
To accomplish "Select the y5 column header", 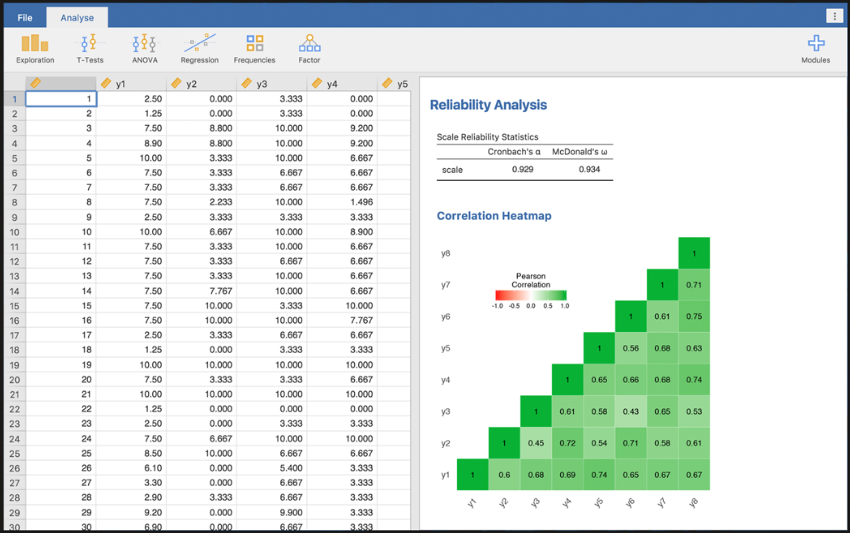I will (x=394, y=84).
